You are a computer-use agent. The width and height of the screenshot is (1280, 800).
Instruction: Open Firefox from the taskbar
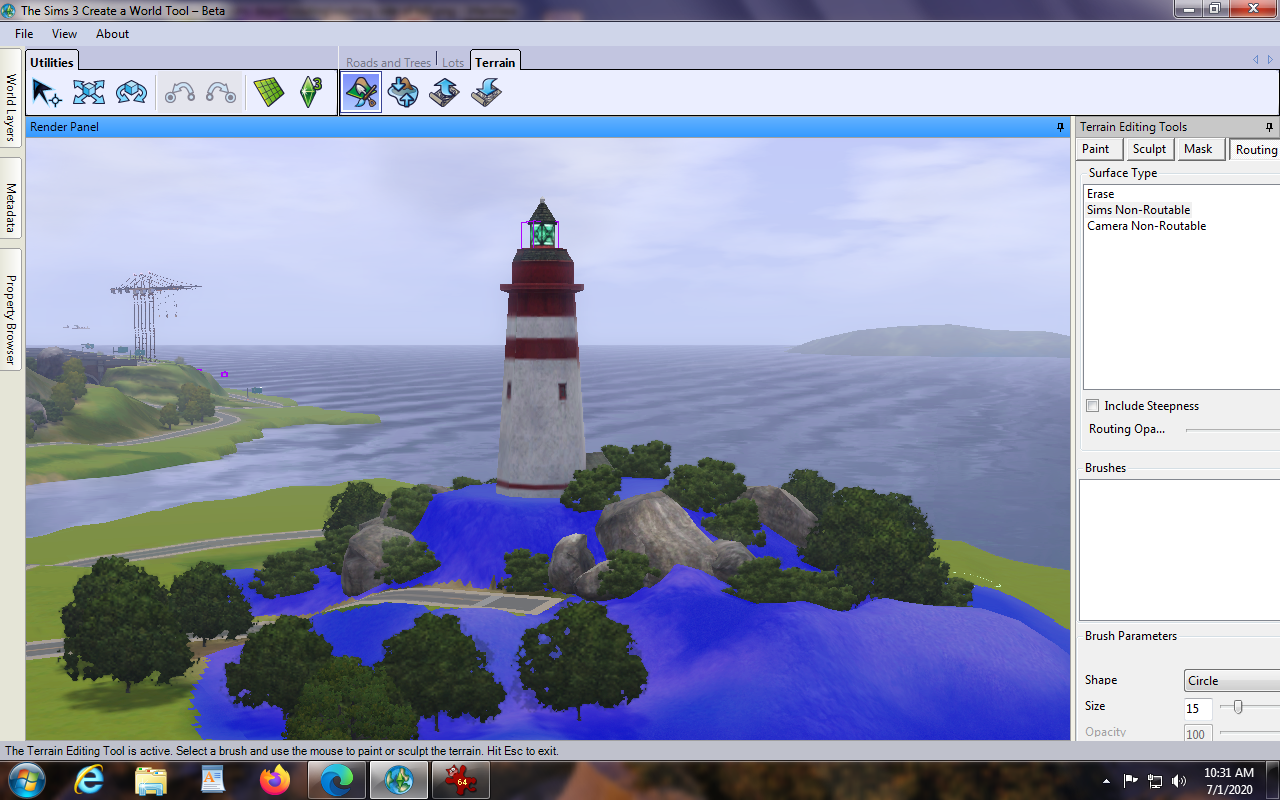coord(274,779)
